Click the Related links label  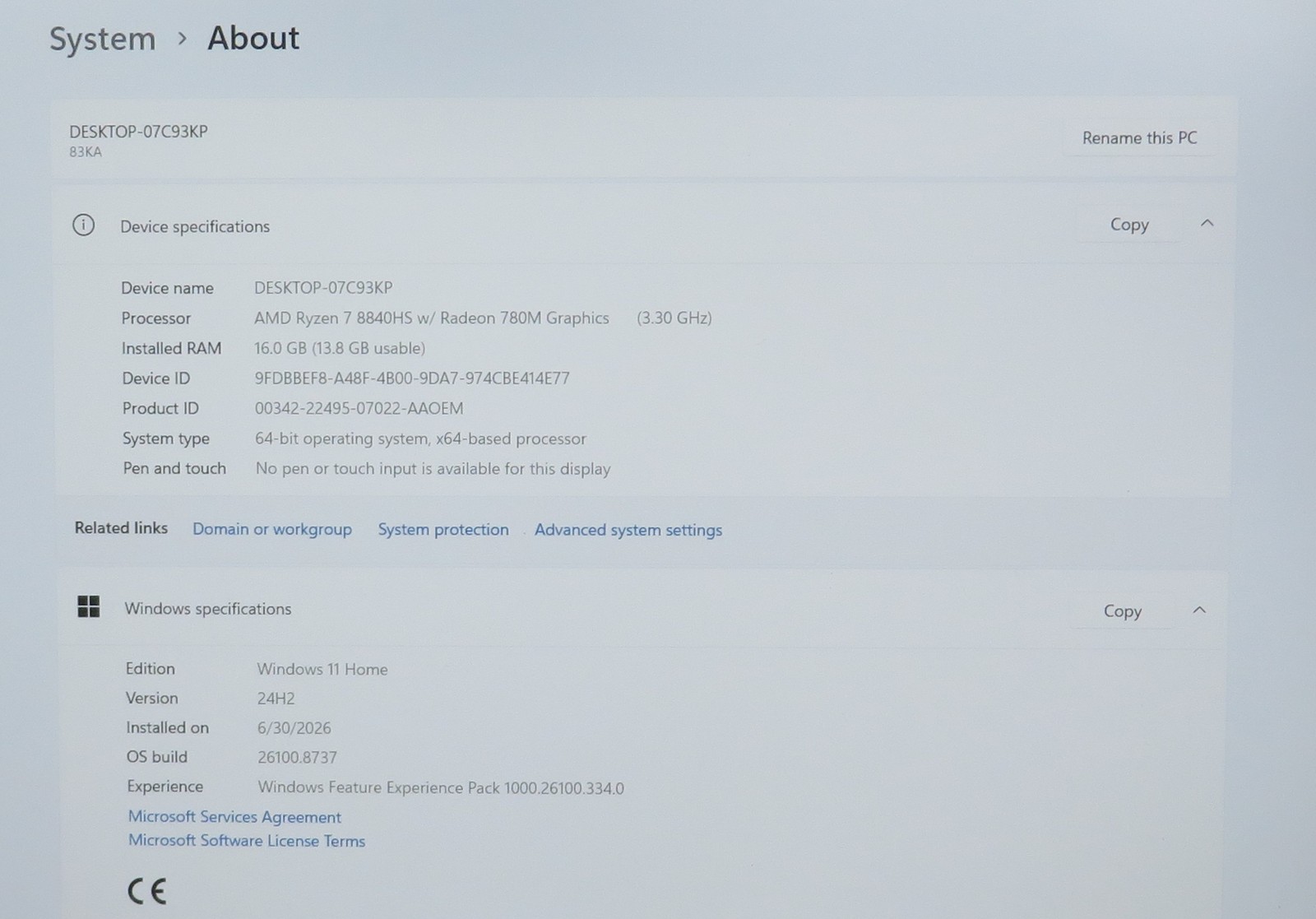pos(121,527)
